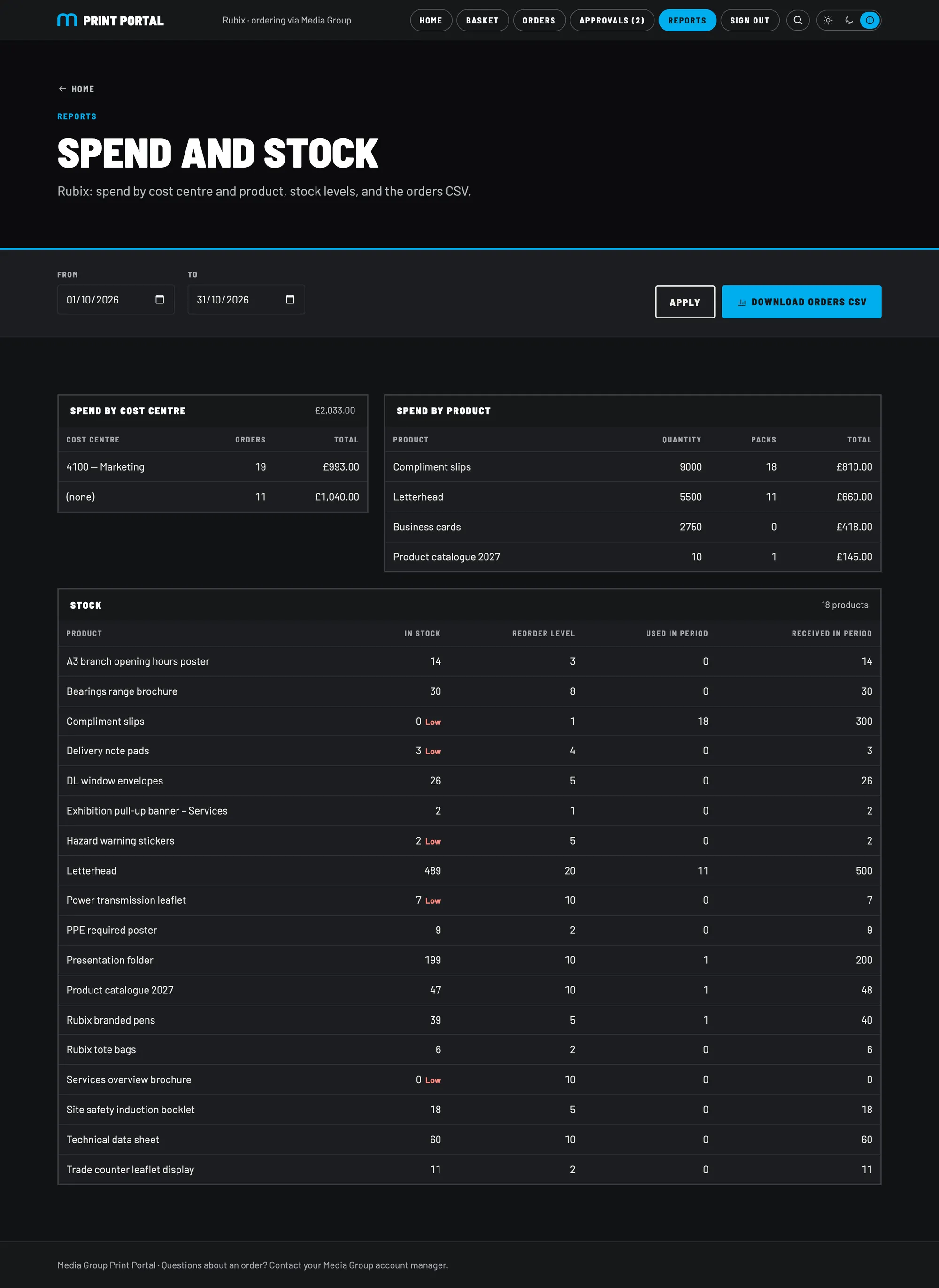This screenshot has height=1288, width=939.
Task: Click the back to Home breadcrumb link
Action: (76, 89)
